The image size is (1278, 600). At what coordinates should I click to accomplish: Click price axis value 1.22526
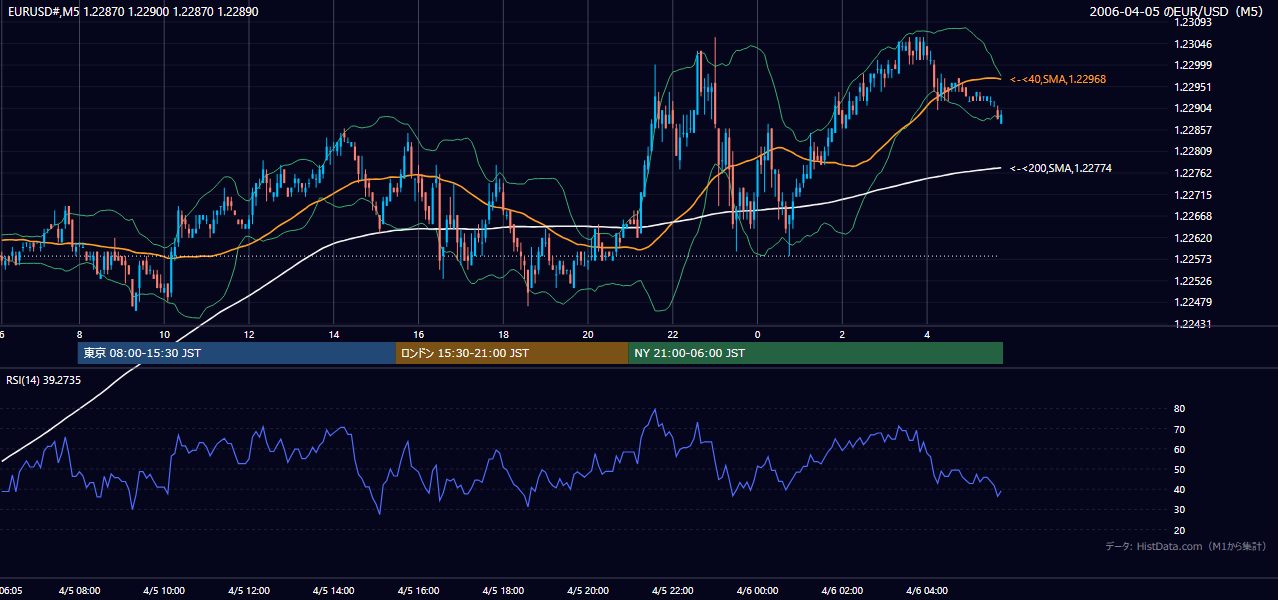click(1192, 281)
